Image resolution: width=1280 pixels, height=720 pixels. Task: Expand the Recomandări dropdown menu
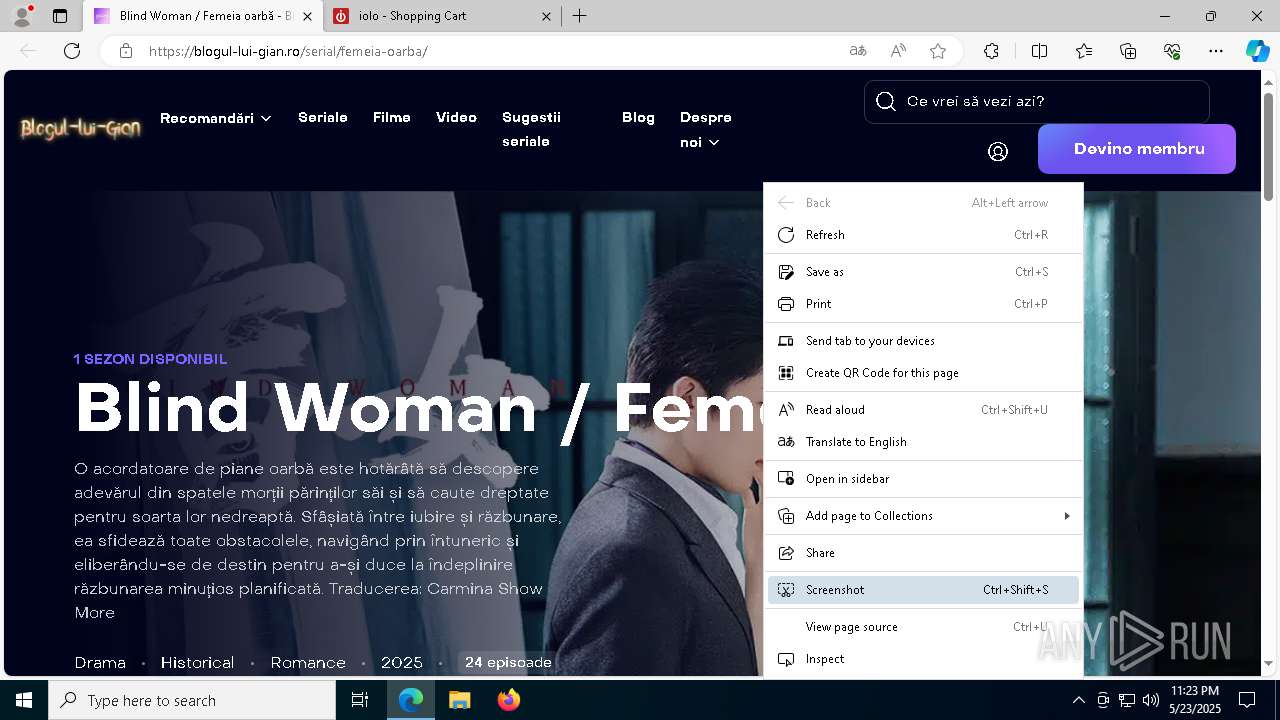click(x=216, y=118)
